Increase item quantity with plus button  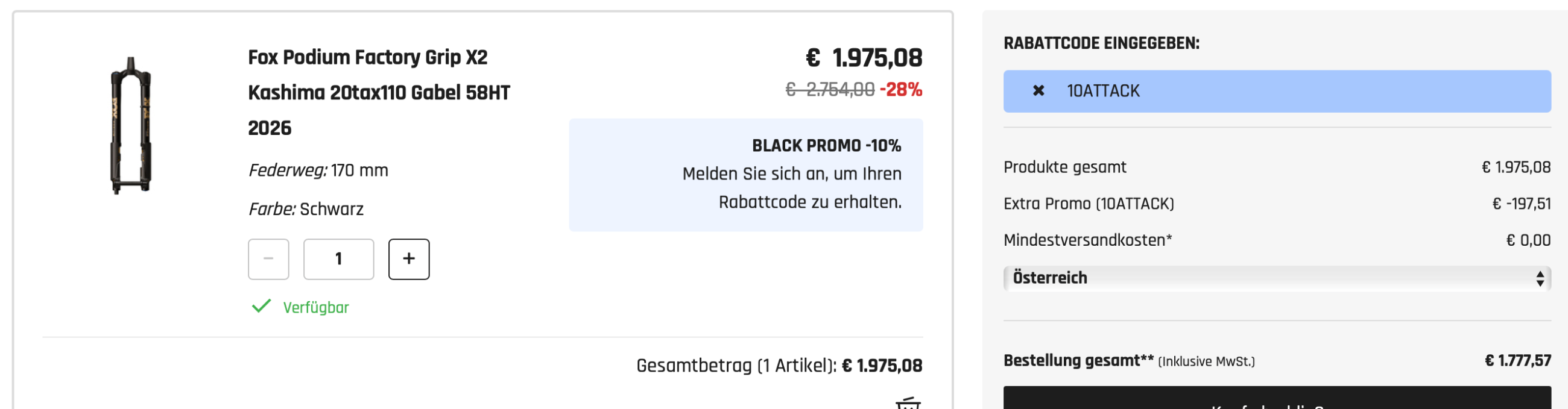pos(408,259)
